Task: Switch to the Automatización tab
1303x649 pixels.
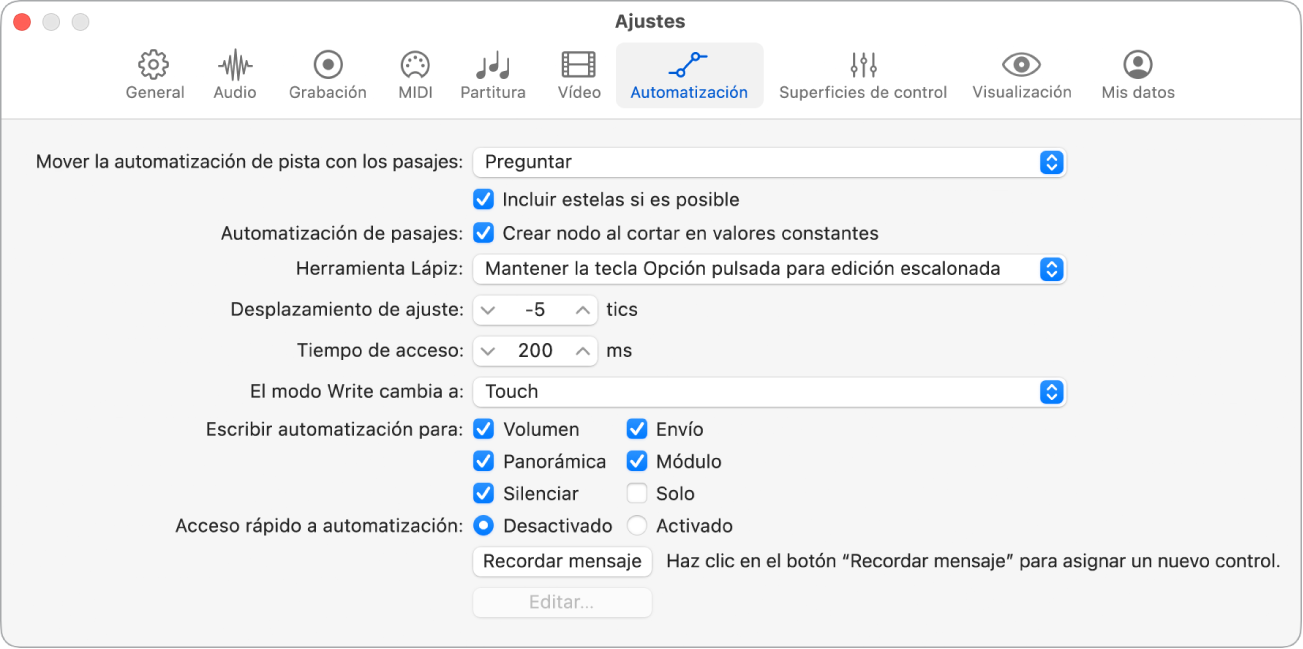Action: click(x=689, y=73)
